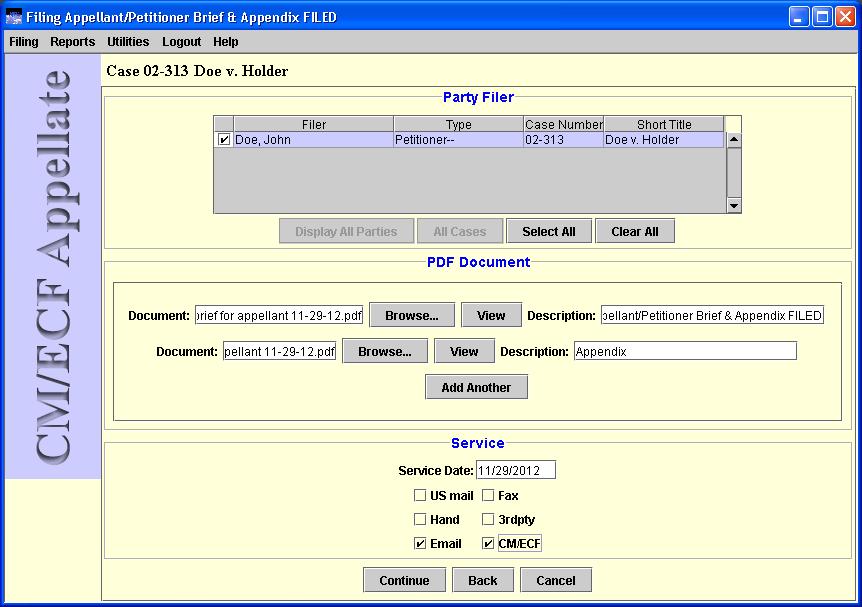Viewport: 862px width, 607px height.
Task: Open the Utilities menu
Action: click(128, 42)
